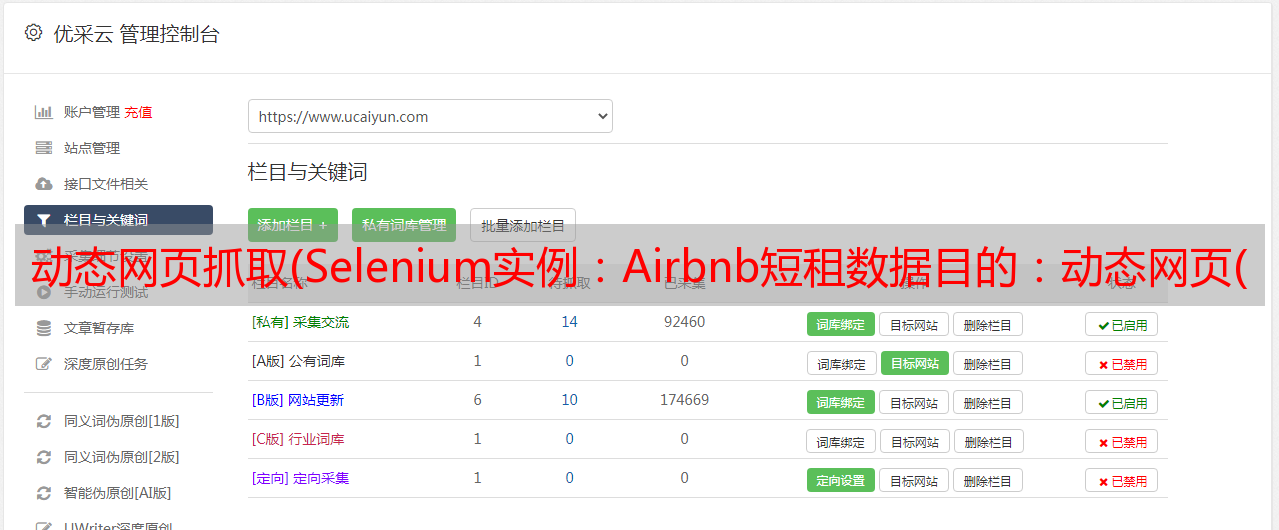The width and height of the screenshot is (1279, 530).
Task: Click 删除栏目 in the 行业词库 row
Action: point(988,441)
